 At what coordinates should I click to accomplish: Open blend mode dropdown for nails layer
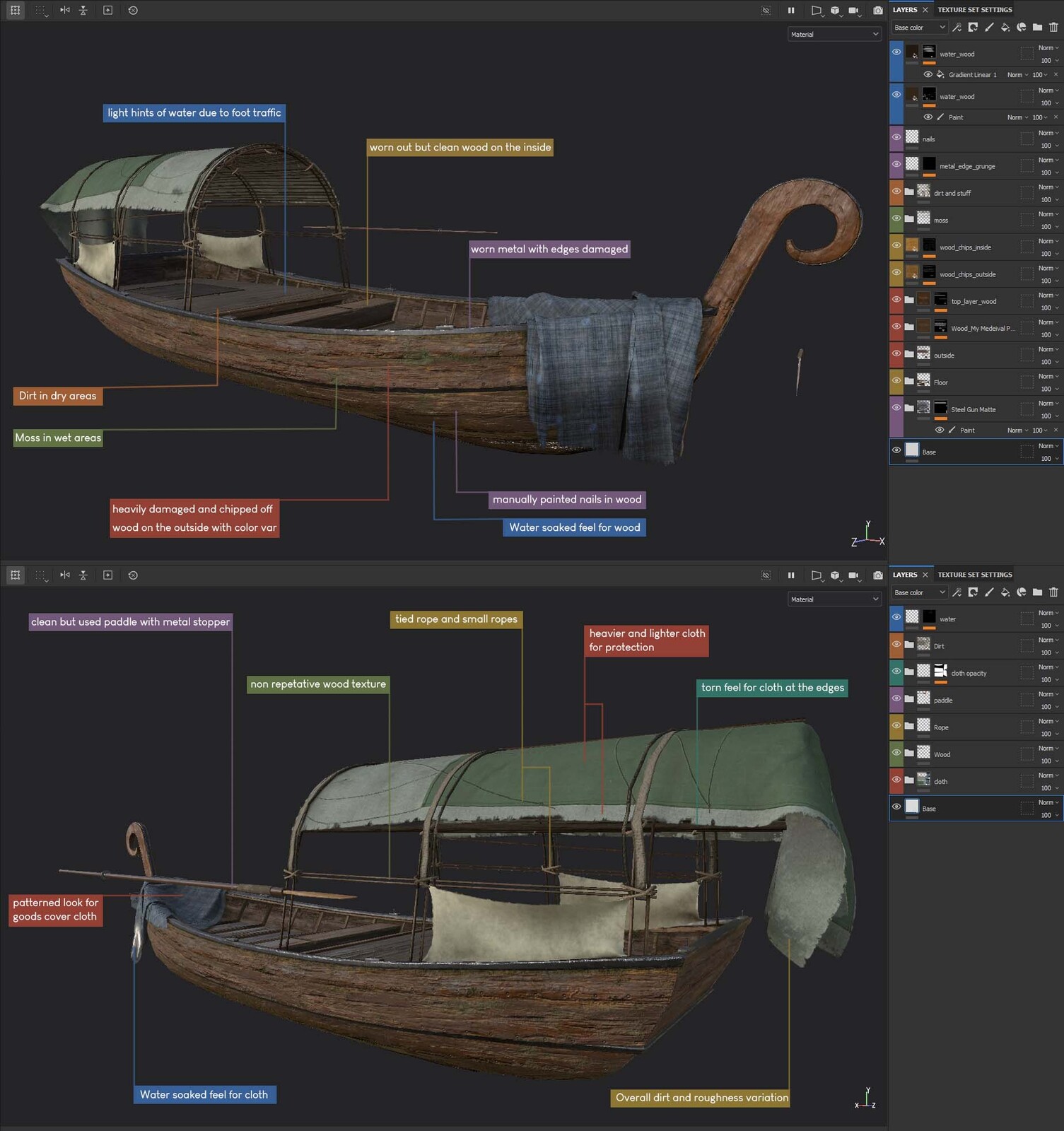[1048, 133]
